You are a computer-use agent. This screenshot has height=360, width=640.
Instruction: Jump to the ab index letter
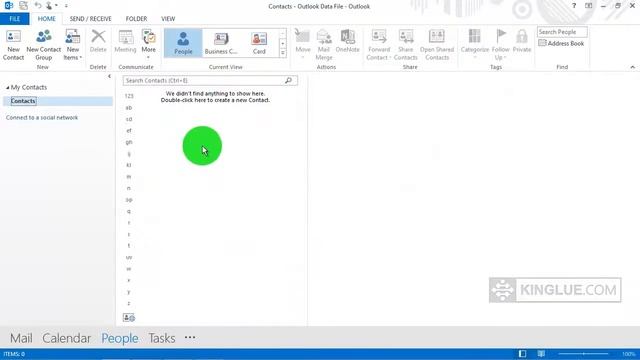[x=129, y=108]
